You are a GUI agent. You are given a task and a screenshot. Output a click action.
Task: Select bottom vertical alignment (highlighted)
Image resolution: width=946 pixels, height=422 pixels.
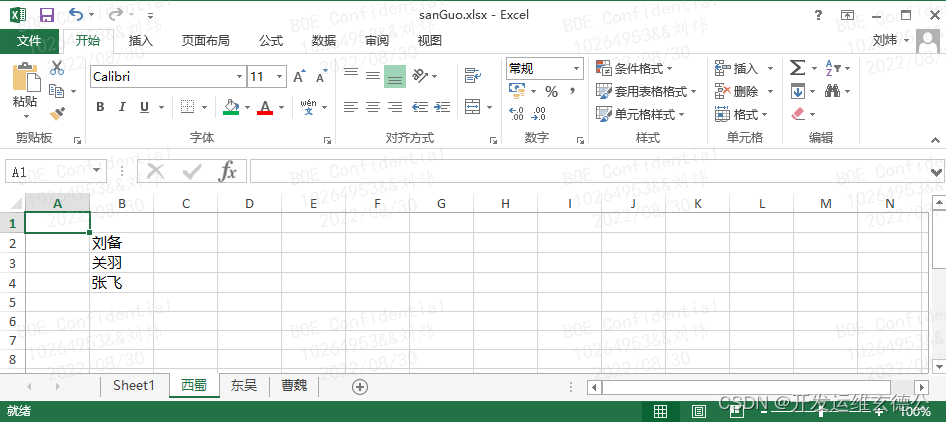coord(395,77)
